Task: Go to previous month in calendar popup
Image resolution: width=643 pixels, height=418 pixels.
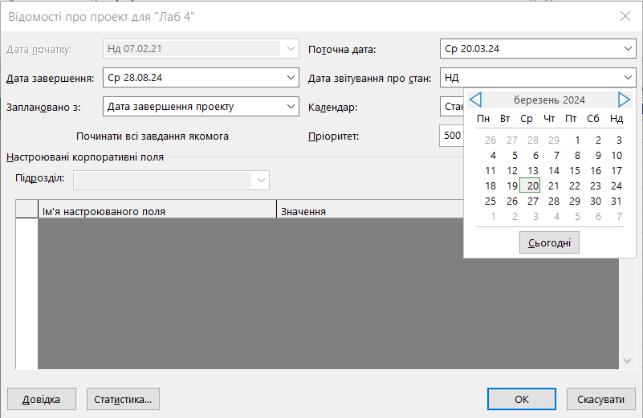Action: tap(476, 100)
